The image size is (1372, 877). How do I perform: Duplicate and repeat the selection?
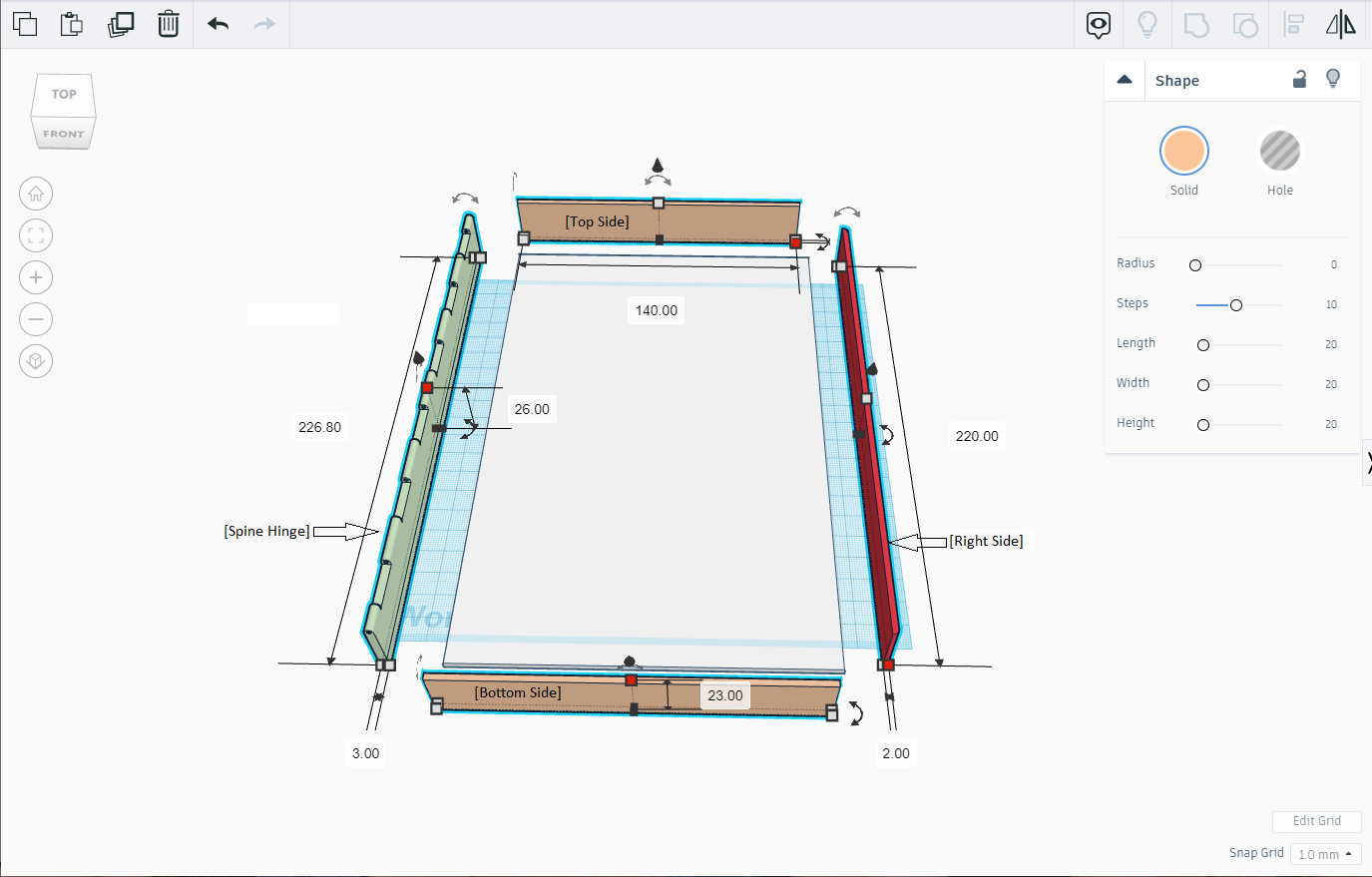point(119,24)
